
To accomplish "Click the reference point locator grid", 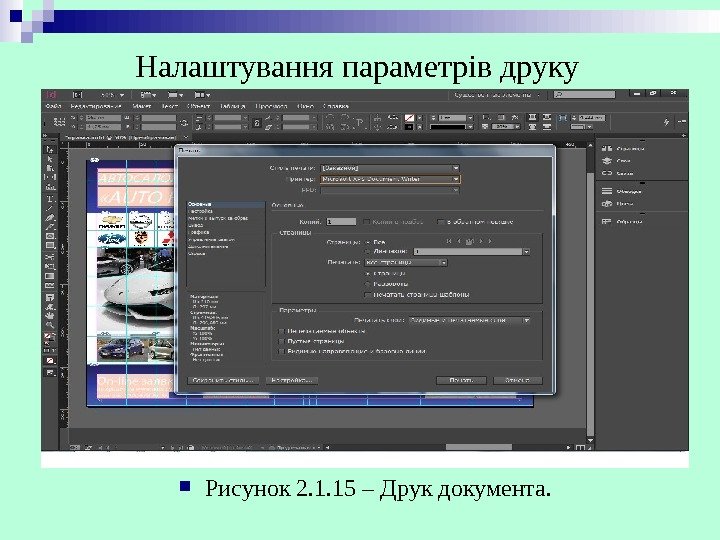I will [x=60, y=122].
